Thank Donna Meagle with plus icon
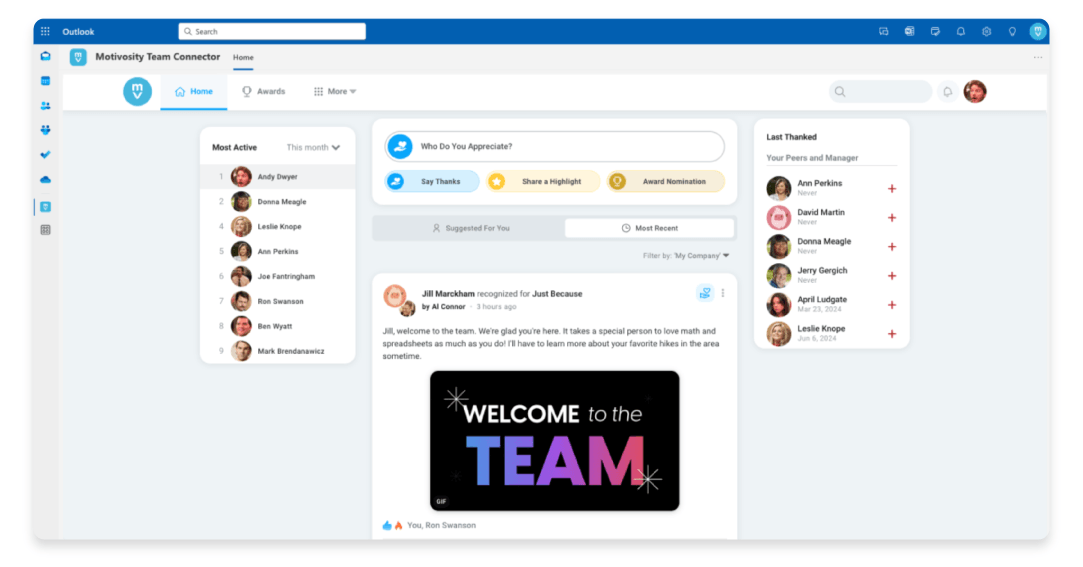This screenshot has height=567, width=1083. (x=892, y=247)
